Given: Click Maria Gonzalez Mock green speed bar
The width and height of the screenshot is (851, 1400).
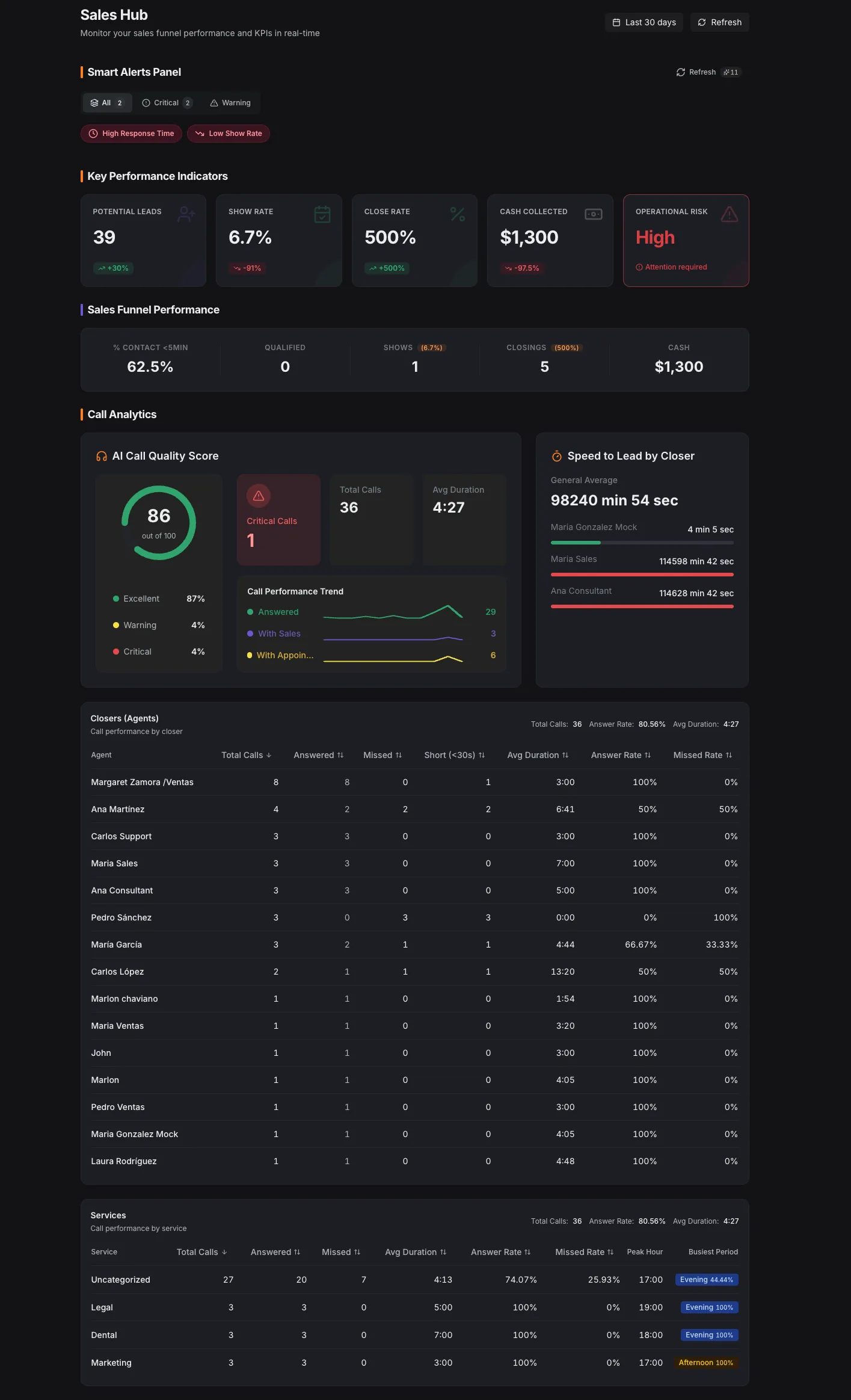Looking at the screenshot, I should [x=576, y=543].
